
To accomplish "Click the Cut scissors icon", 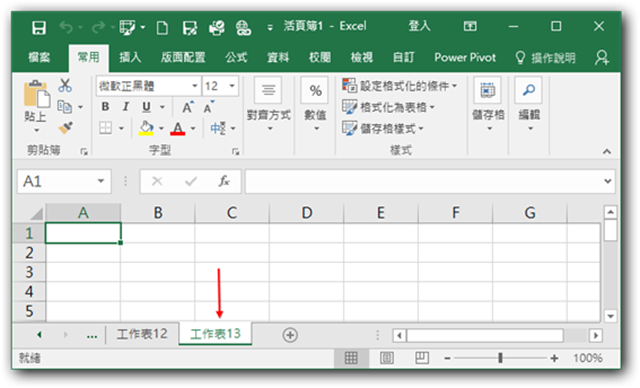I will point(65,85).
